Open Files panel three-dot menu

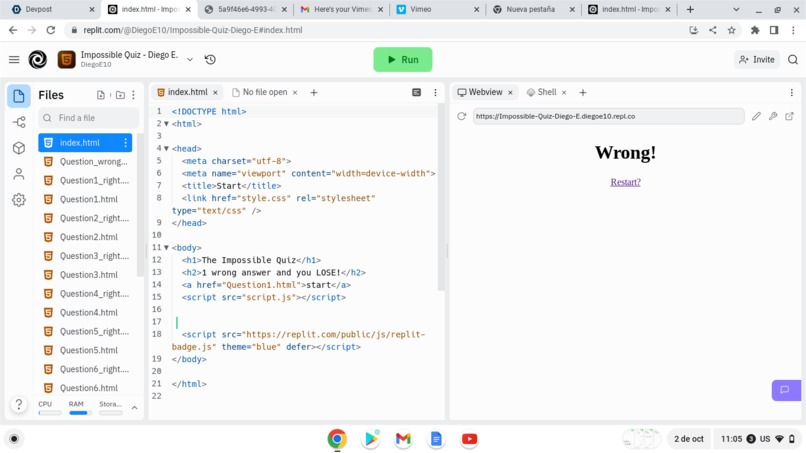[x=134, y=95]
